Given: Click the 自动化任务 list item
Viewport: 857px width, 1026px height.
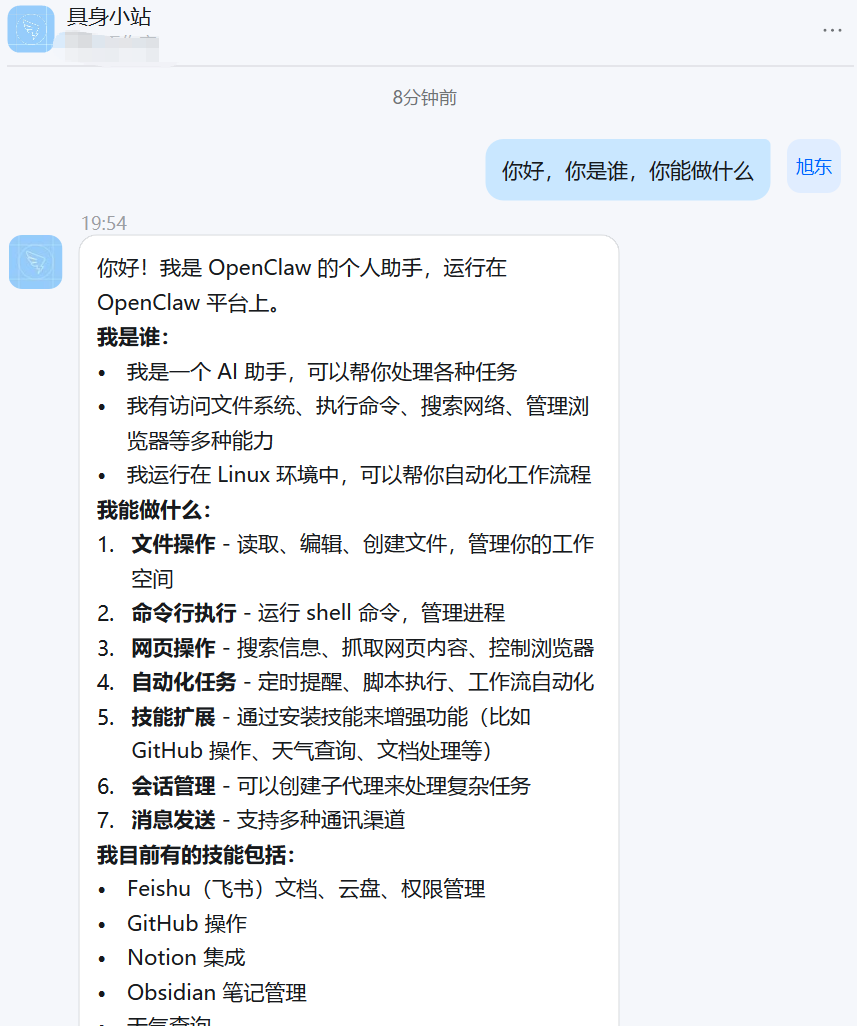Looking at the screenshot, I should point(345,682).
